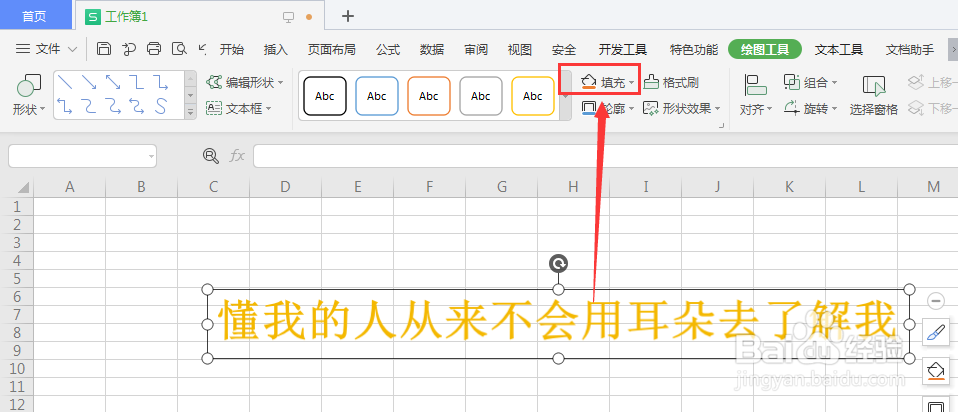Click the select-all corner of the grid
The height and width of the screenshot is (412, 958).
click(16, 187)
